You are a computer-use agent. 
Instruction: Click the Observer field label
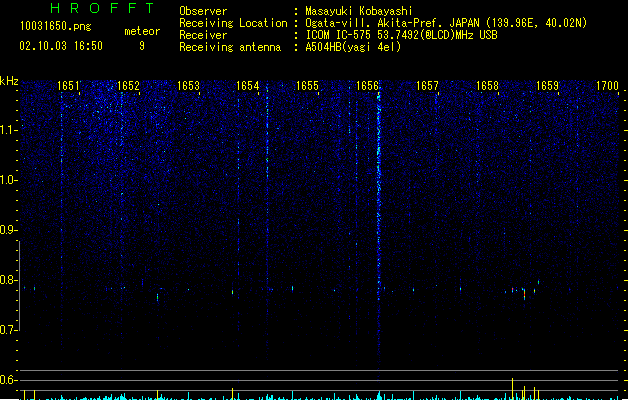click(203, 11)
